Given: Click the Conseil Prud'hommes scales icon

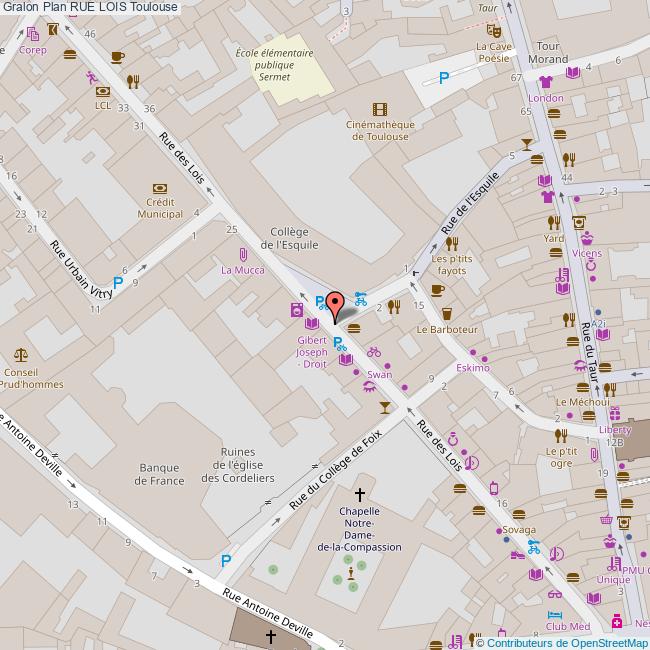Looking at the screenshot, I should (x=20, y=355).
